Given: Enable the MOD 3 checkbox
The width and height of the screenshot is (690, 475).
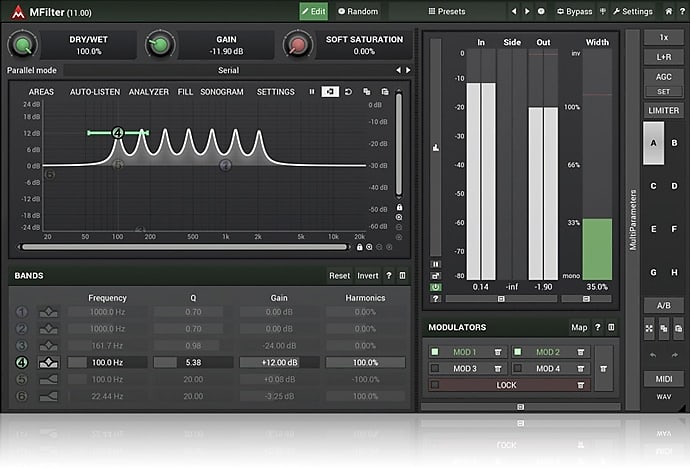Looking at the screenshot, I should (435, 369).
